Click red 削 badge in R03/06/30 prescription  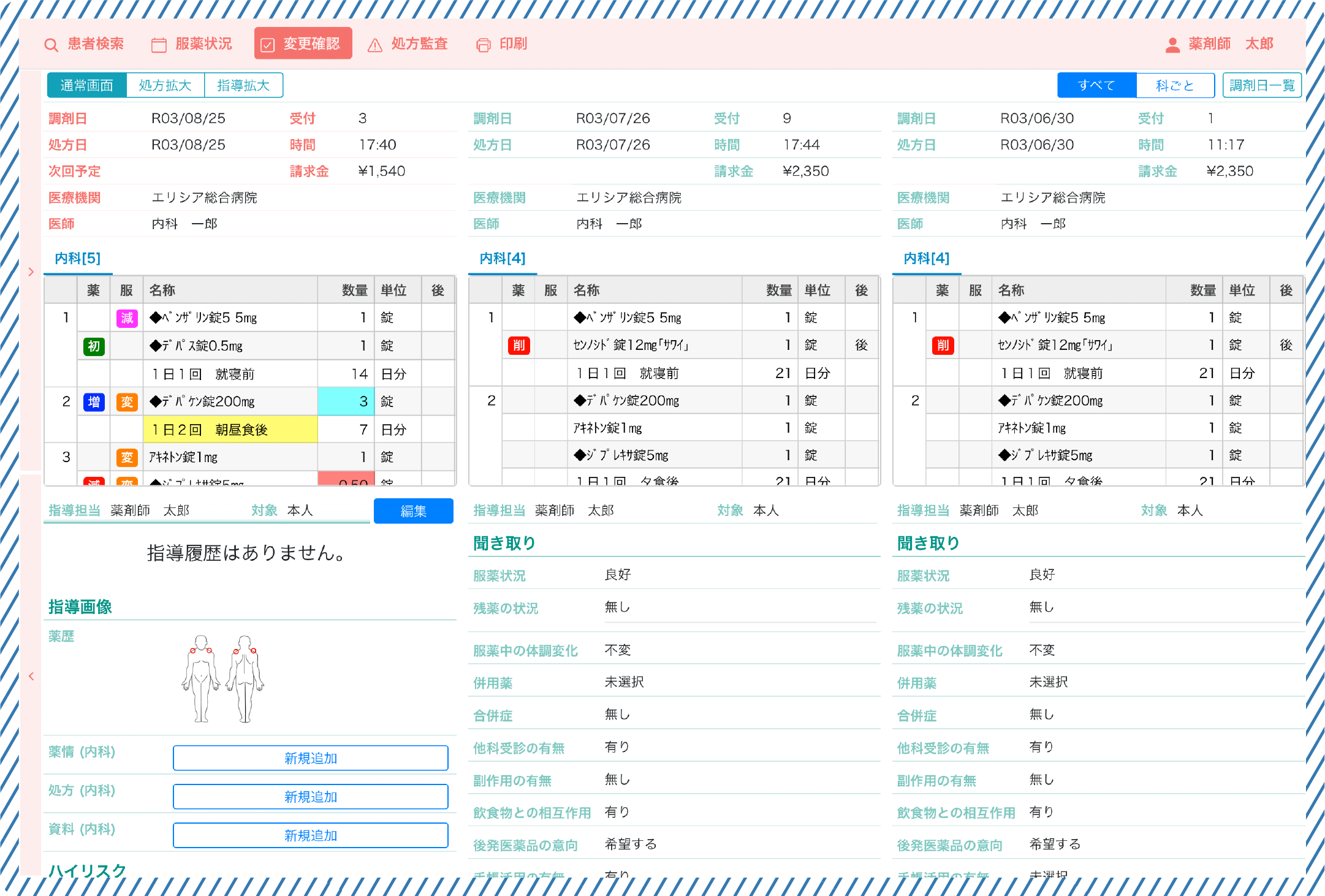pos(943,346)
